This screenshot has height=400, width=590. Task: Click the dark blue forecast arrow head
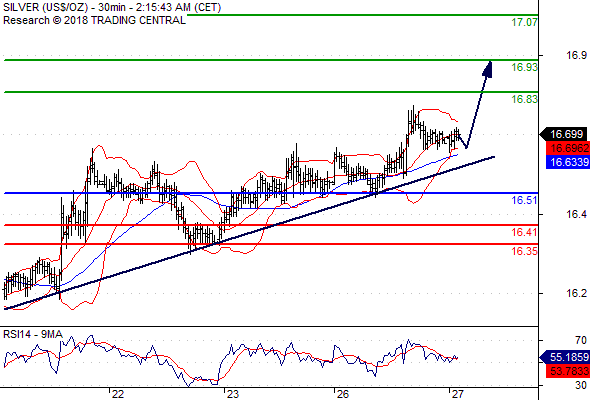pyautogui.click(x=487, y=69)
